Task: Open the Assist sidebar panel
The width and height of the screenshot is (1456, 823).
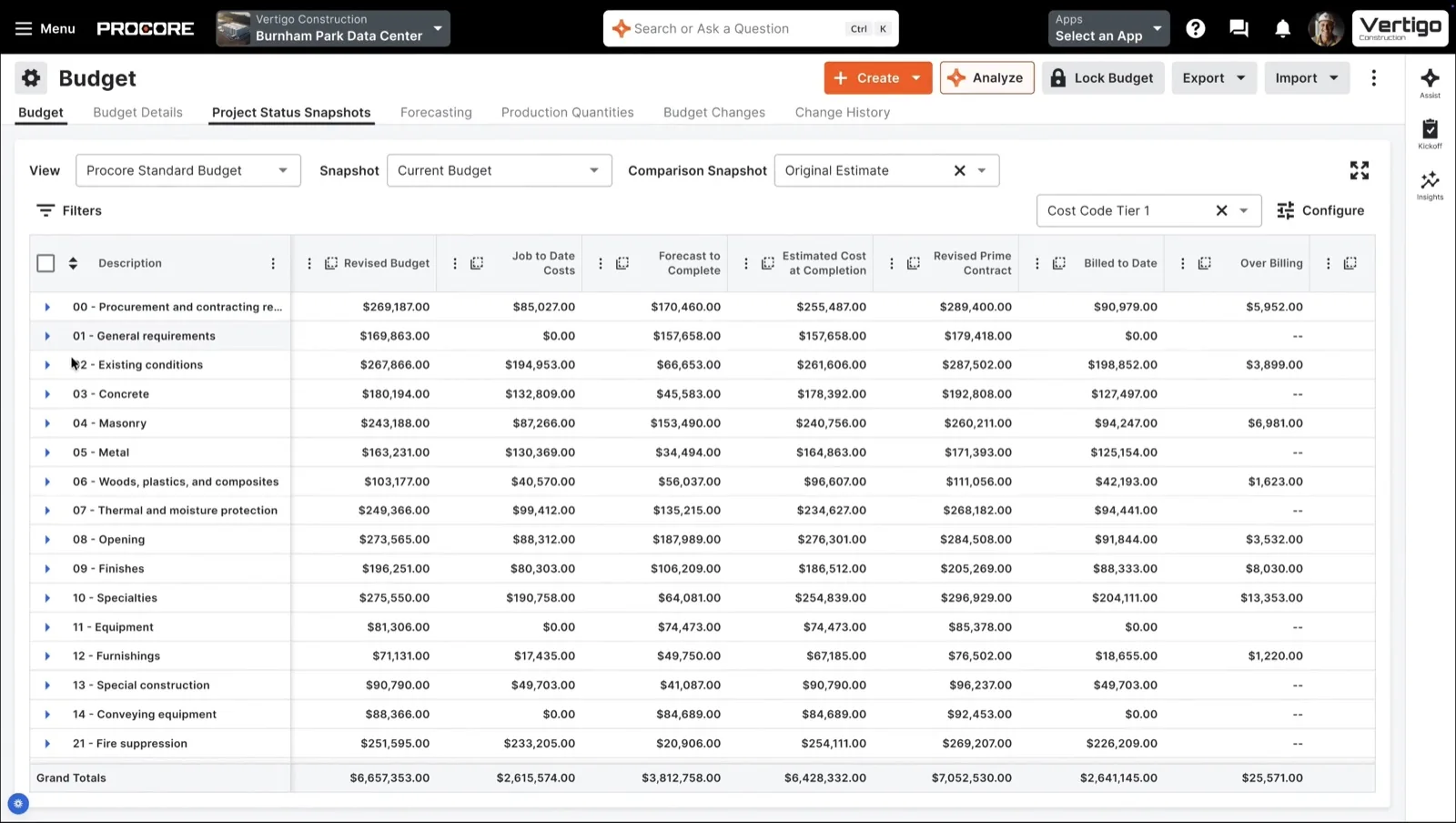Action: click(1430, 83)
